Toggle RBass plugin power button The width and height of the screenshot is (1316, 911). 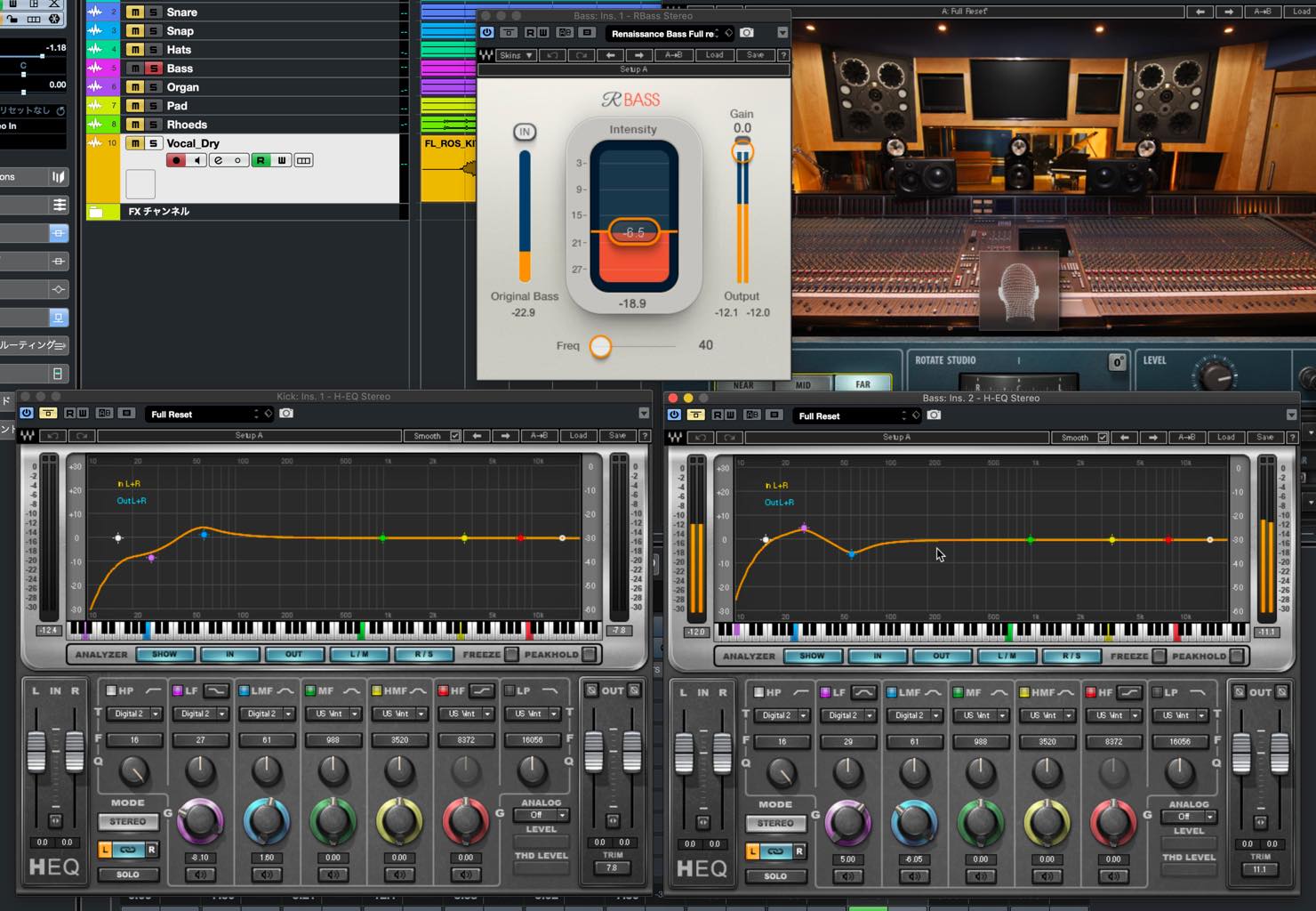click(486, 33)
